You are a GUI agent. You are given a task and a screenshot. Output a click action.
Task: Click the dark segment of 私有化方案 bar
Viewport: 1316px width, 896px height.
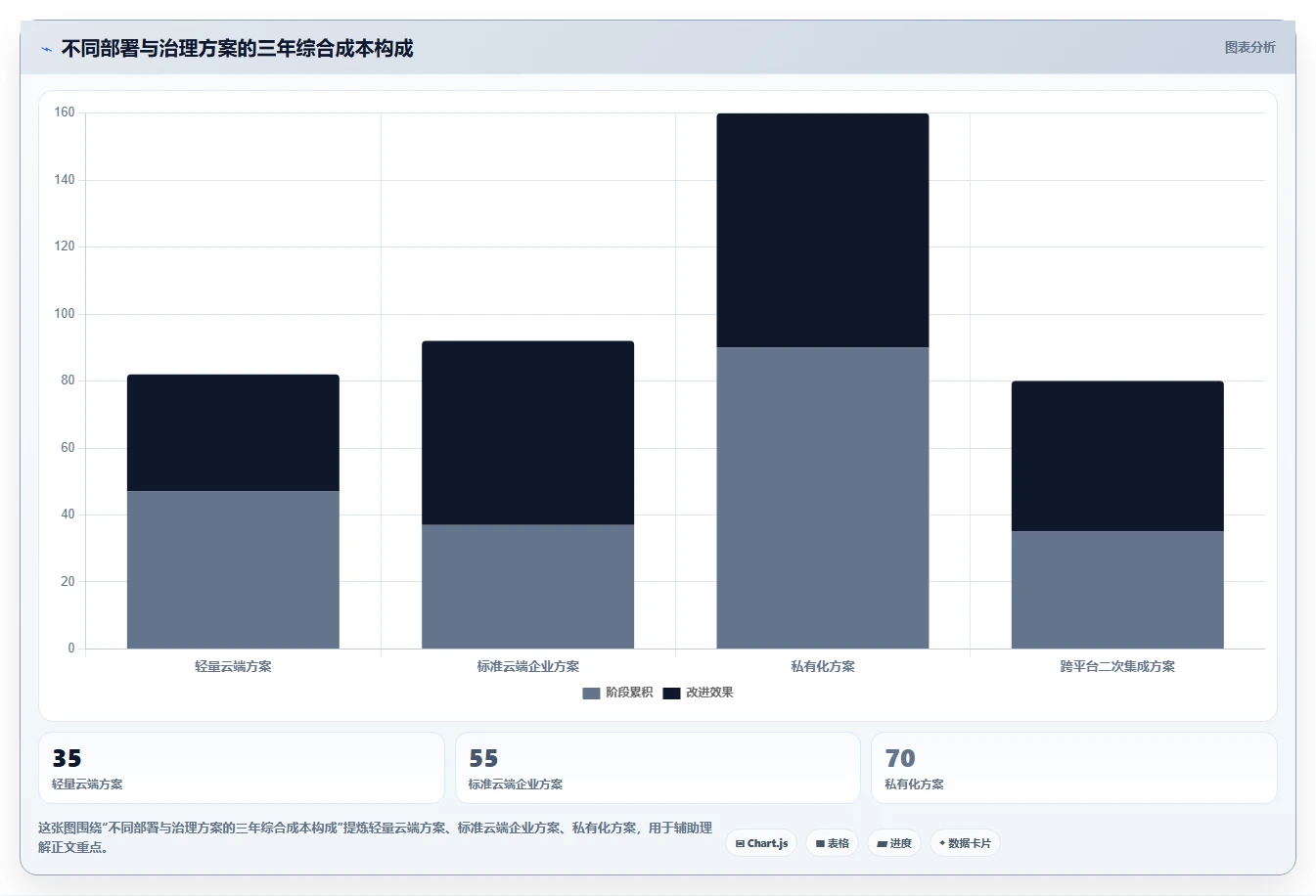[823, 230]
